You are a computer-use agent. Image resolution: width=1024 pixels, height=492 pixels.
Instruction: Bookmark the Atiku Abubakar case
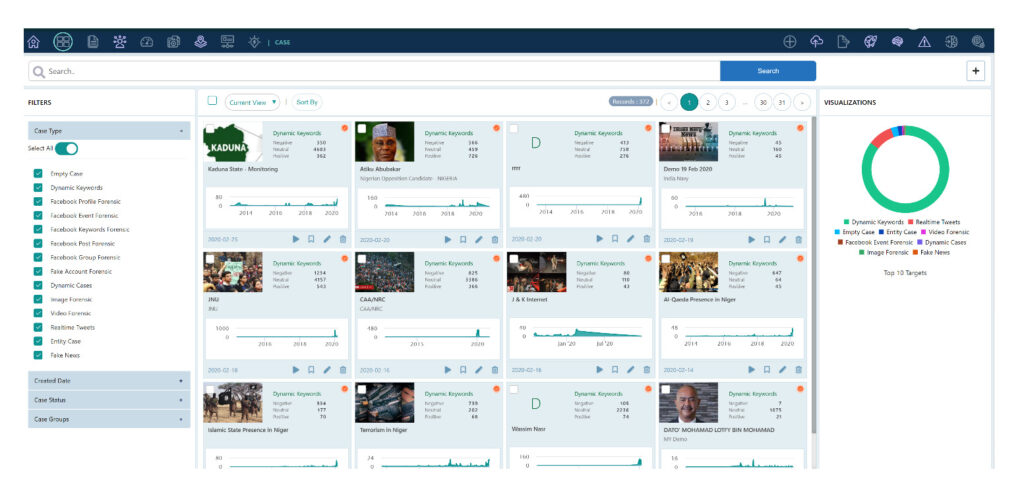[463, 239]
